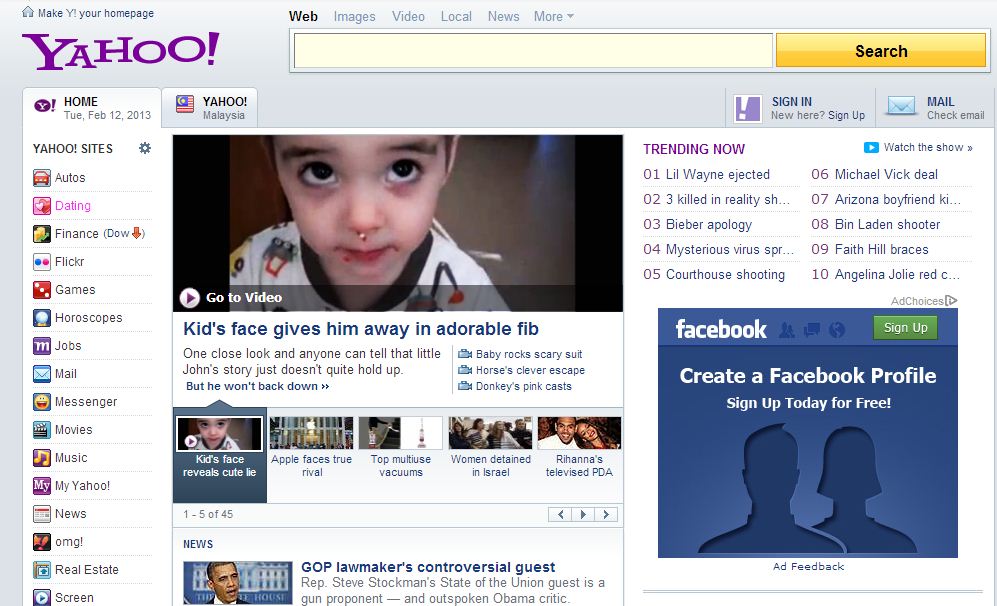Open Kid's face gives him away headline
The width and height of the screenshot is (997, 606).
tap(361, 329)
